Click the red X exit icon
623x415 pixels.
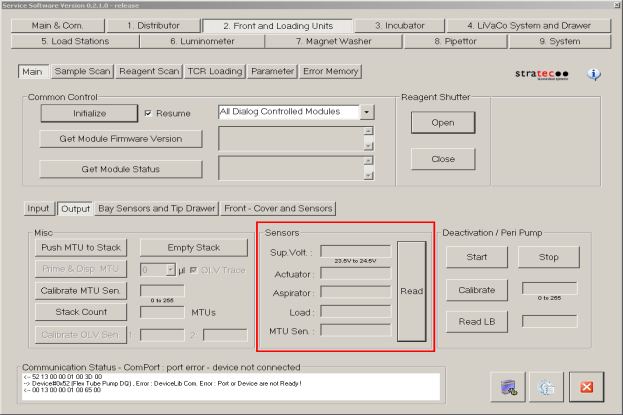click(587, 386)
